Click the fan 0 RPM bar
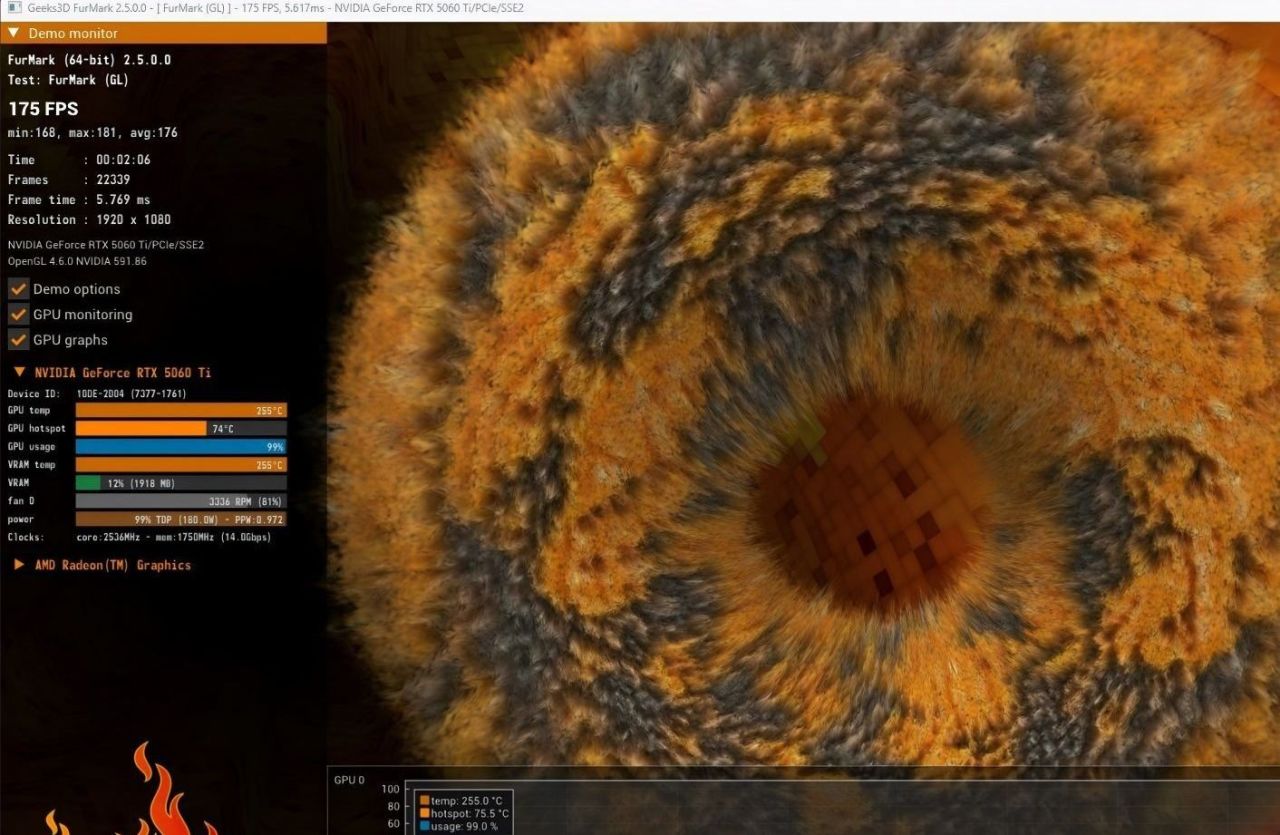The image size is (1280, 835). (x=181, y=501)
